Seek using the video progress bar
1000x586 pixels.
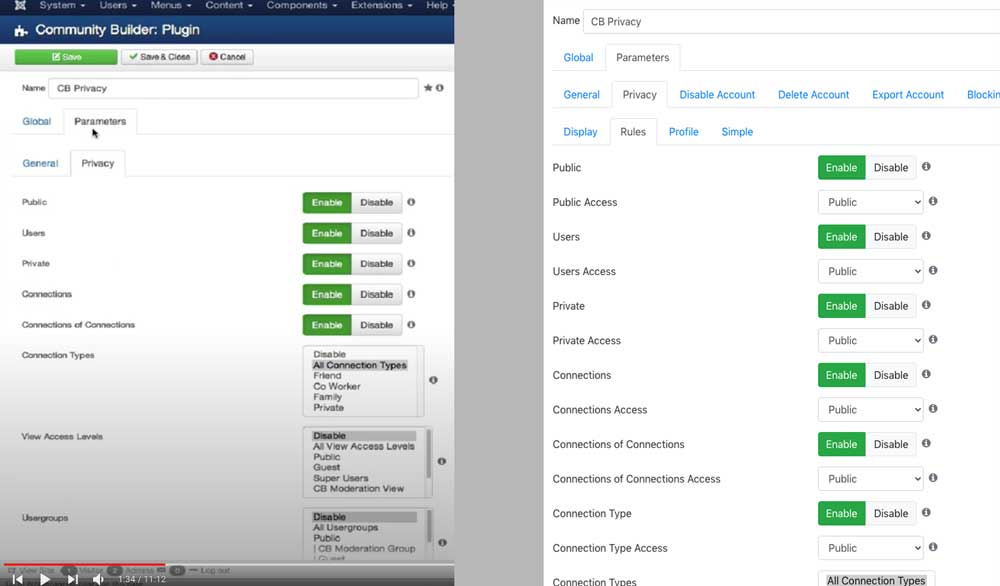(228, 564)
